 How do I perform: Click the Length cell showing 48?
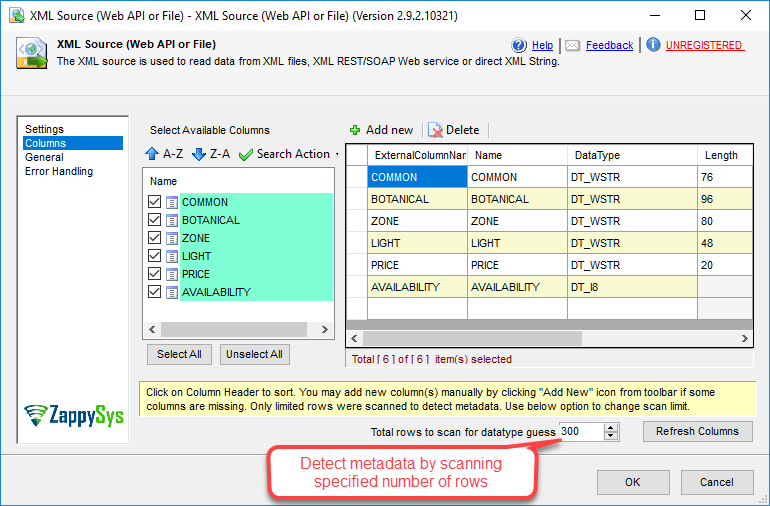(x=725, y=243)
